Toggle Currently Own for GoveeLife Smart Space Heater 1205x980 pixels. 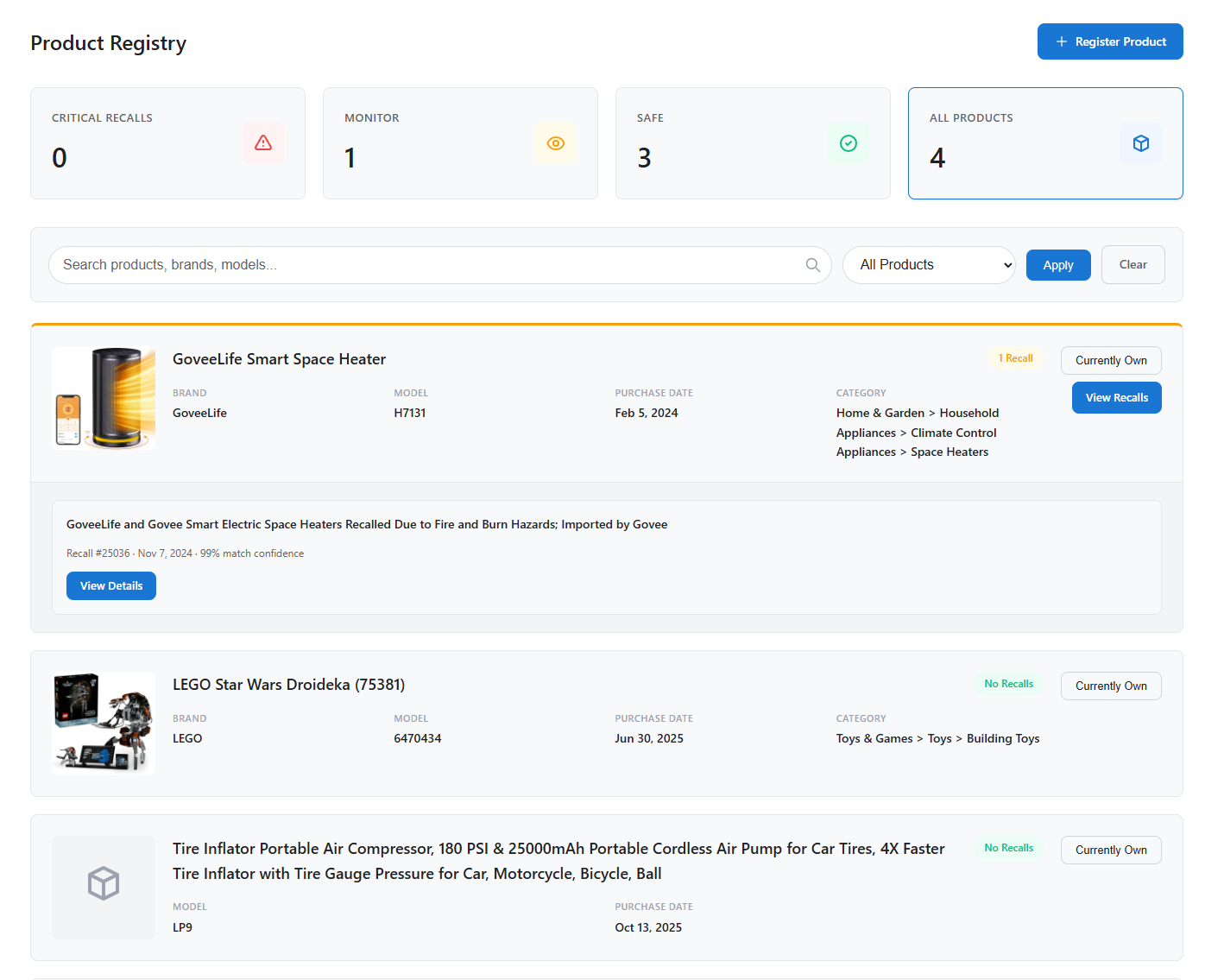(x=1111, y=360)
